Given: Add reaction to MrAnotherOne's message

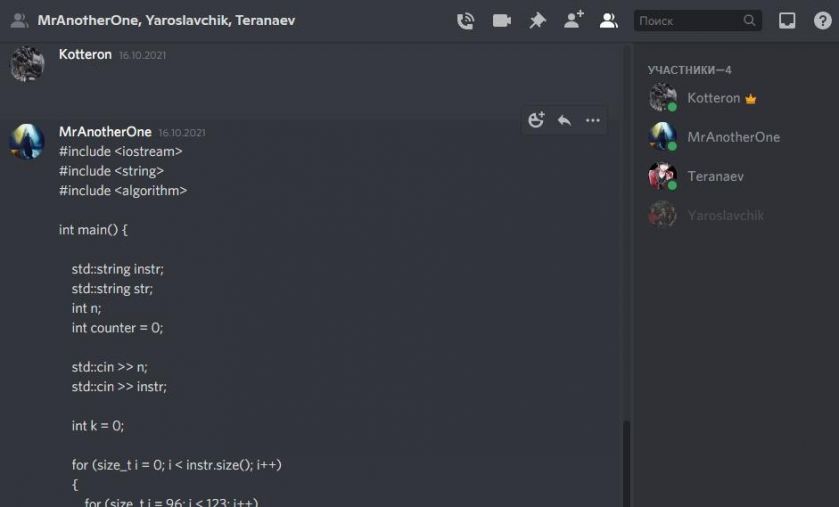Looking at the screenshot, I should tap(536, 120).
